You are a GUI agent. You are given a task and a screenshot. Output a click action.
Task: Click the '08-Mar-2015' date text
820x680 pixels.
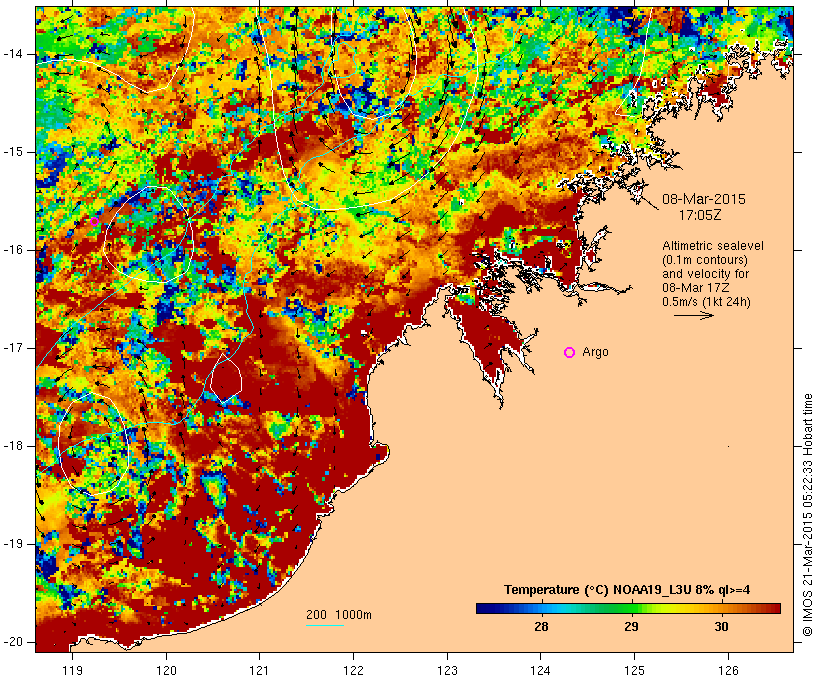coord(704,199)
